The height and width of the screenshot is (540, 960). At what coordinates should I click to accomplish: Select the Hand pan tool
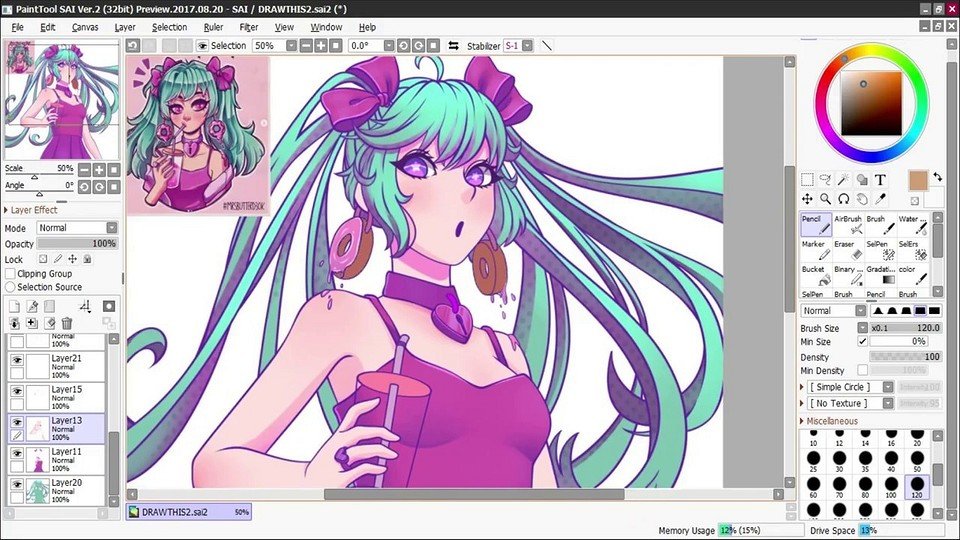862,198
